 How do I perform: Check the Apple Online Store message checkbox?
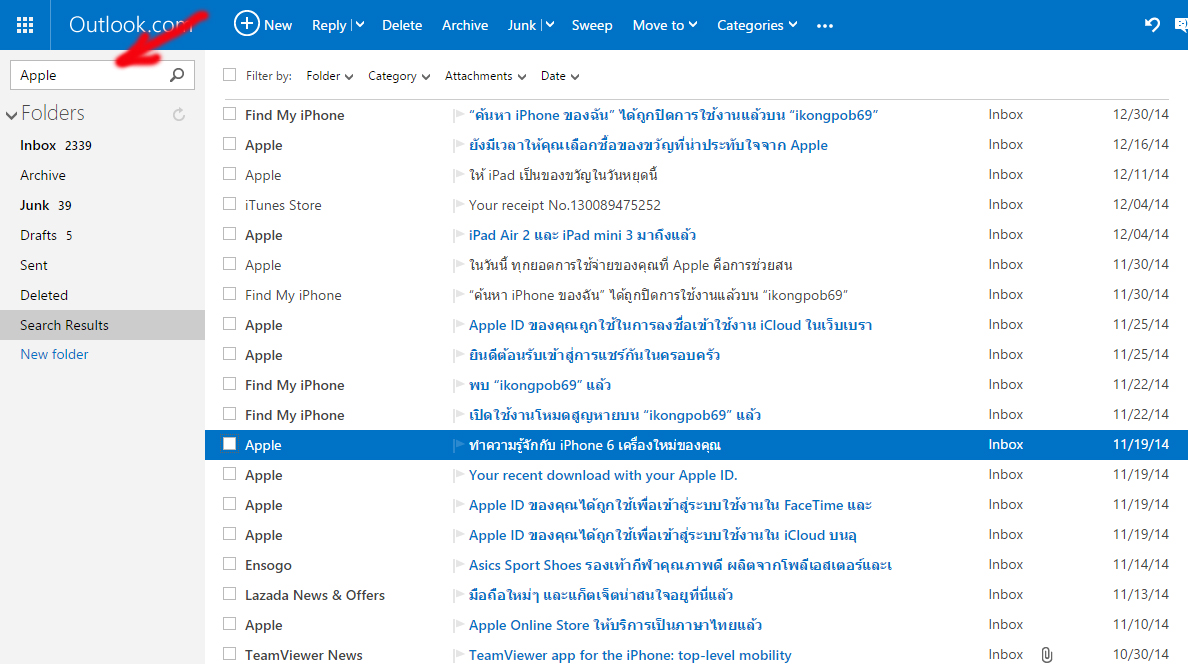click(230, 624)
